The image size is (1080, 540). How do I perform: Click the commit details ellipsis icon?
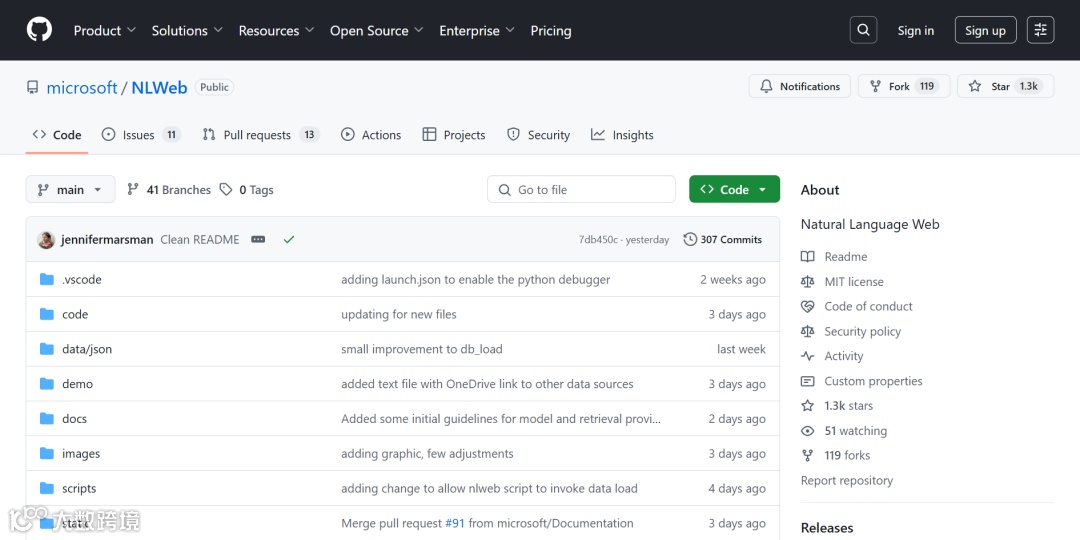[258, 240]
